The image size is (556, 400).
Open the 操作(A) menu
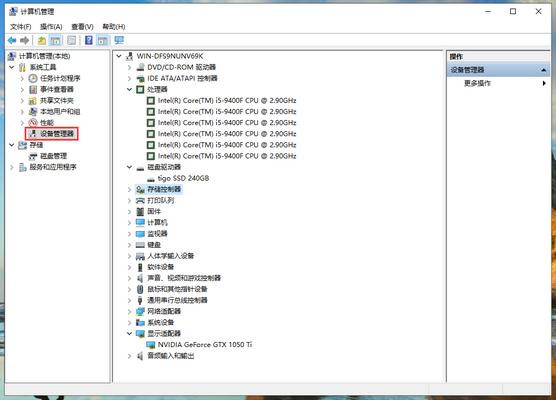pos(51,27)
